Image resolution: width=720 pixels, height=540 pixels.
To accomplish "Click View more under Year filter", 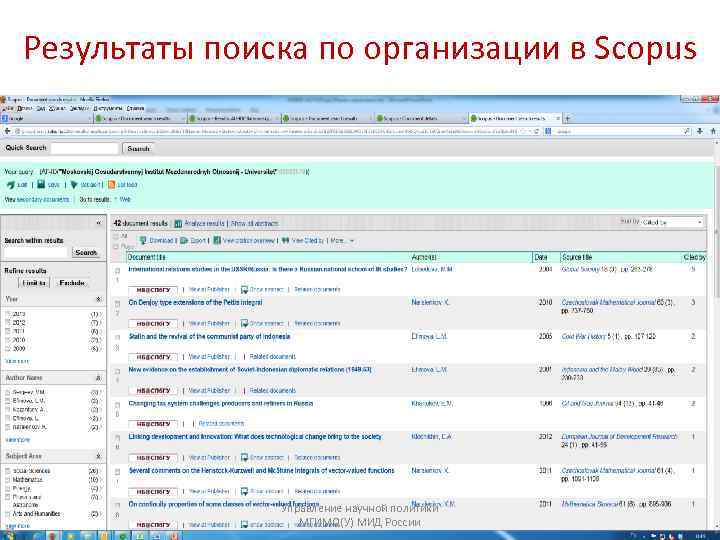I will (17, 361).
